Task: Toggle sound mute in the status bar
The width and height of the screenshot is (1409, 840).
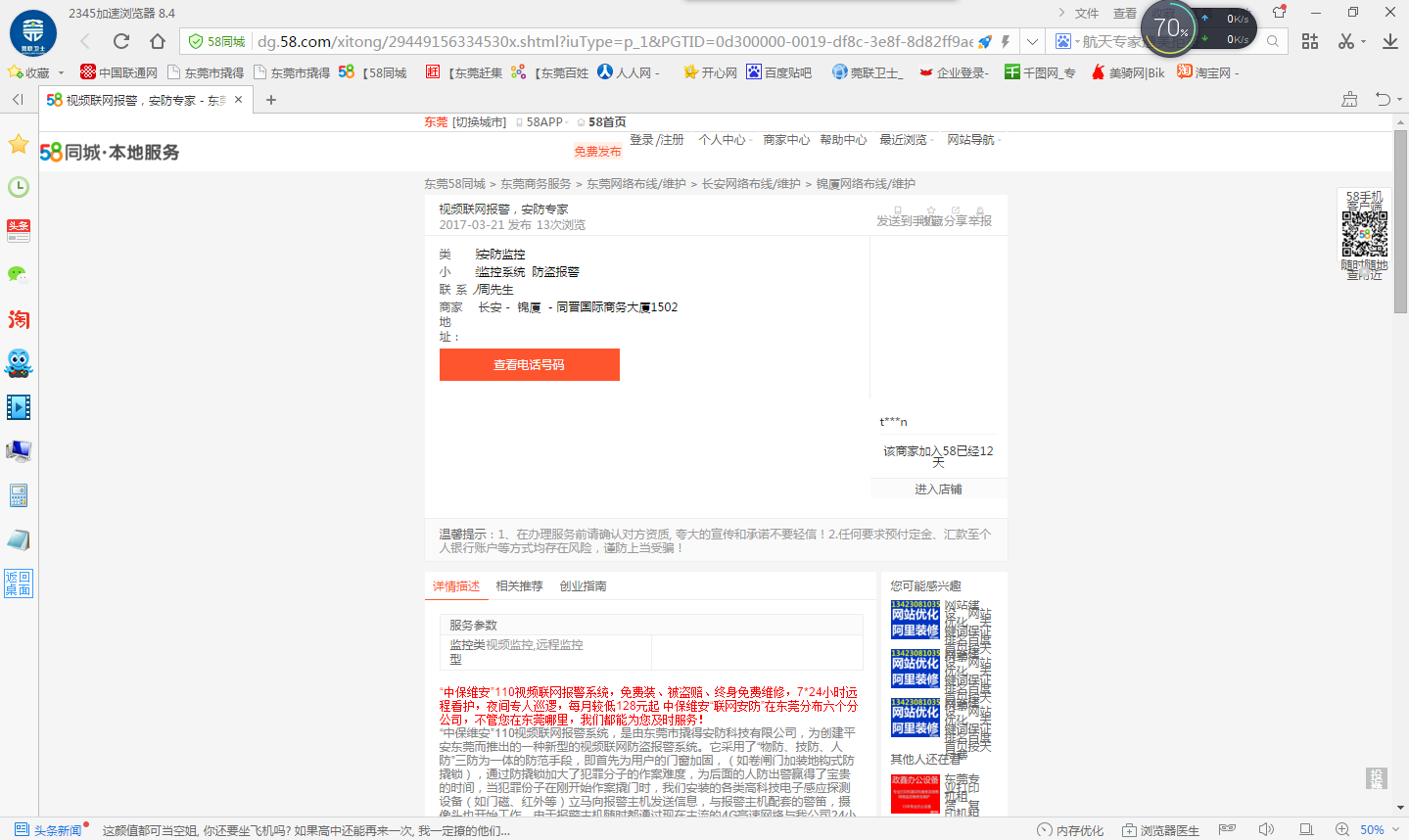Action: point(1265,830)
